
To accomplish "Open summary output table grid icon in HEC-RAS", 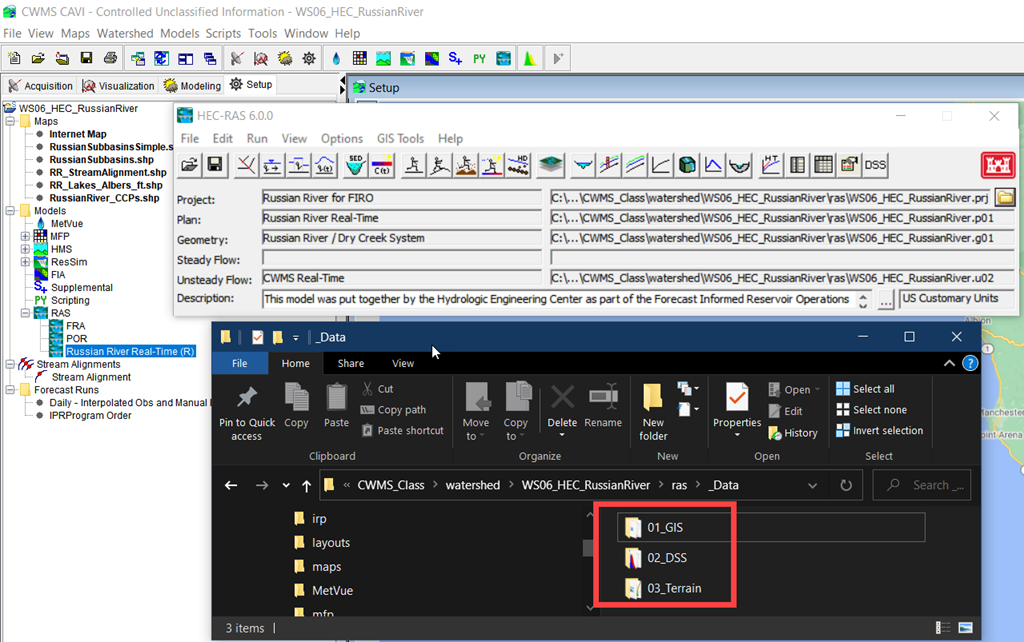I will tap(824, 165).
